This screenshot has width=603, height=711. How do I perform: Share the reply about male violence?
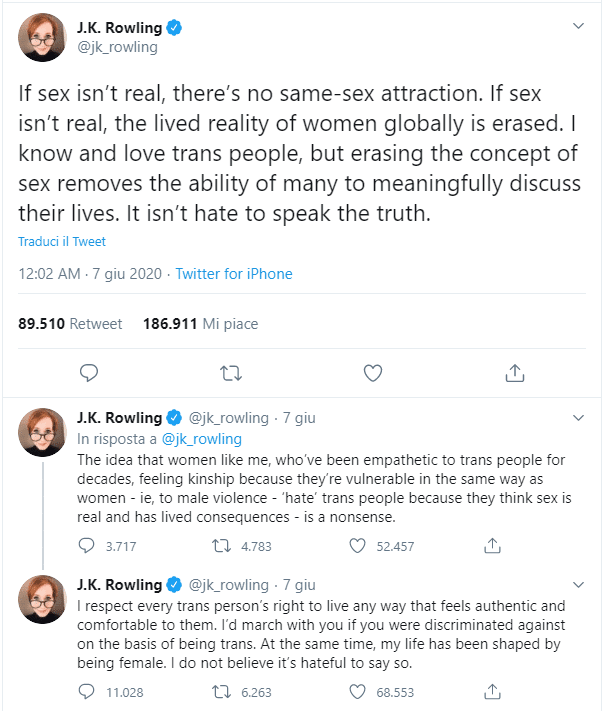tap(492, 545)
